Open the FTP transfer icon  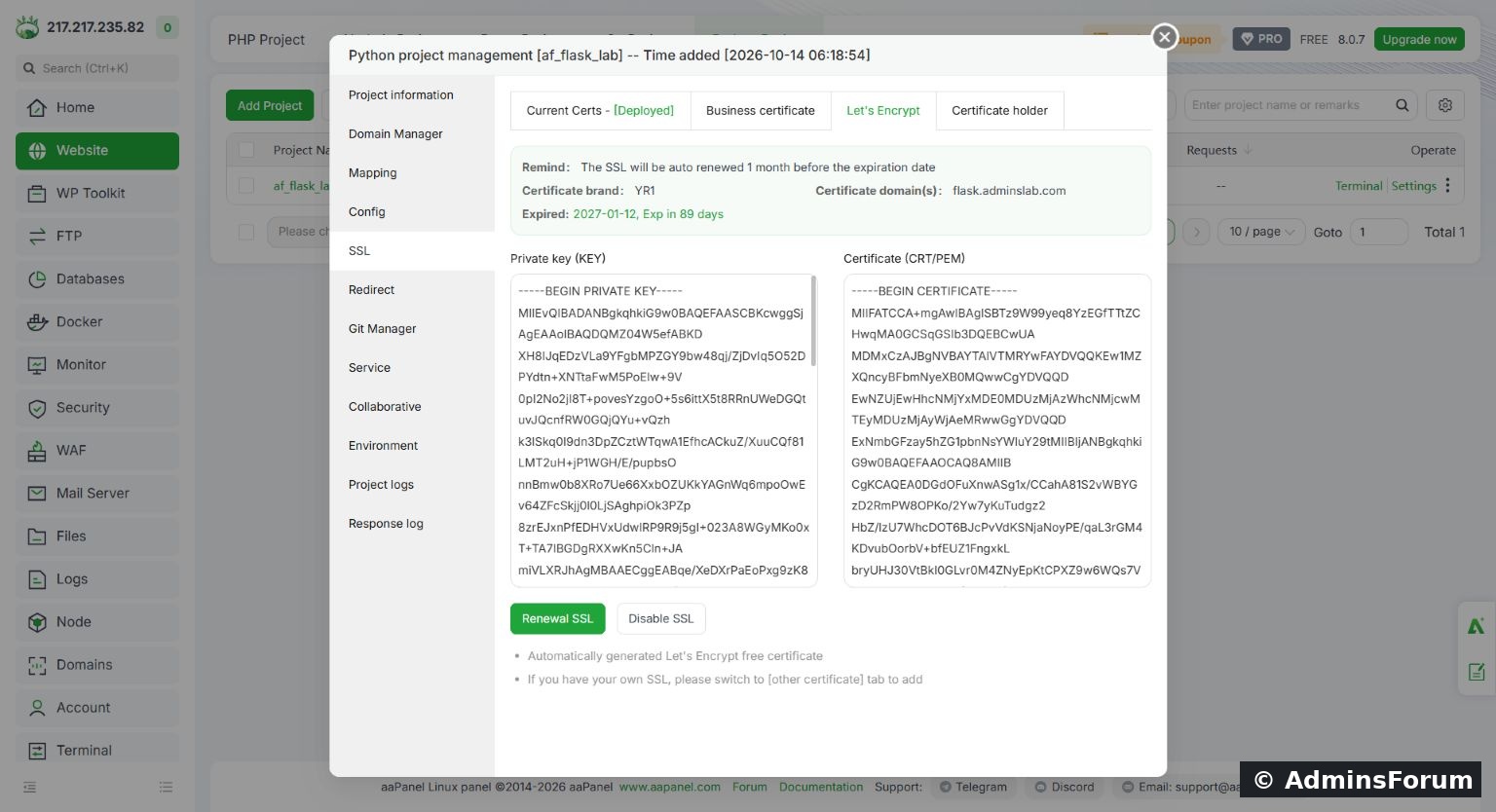[x=37, y=237]
